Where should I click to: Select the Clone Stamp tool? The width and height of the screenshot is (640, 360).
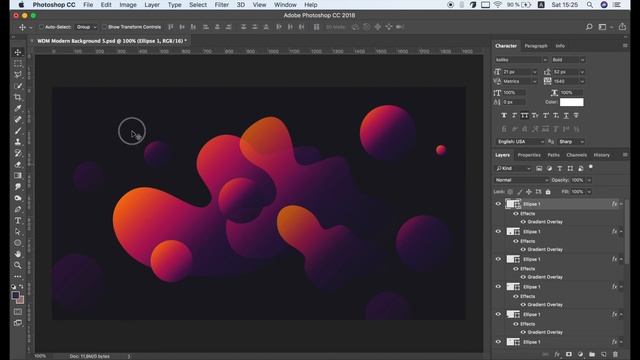click(18, 142)
